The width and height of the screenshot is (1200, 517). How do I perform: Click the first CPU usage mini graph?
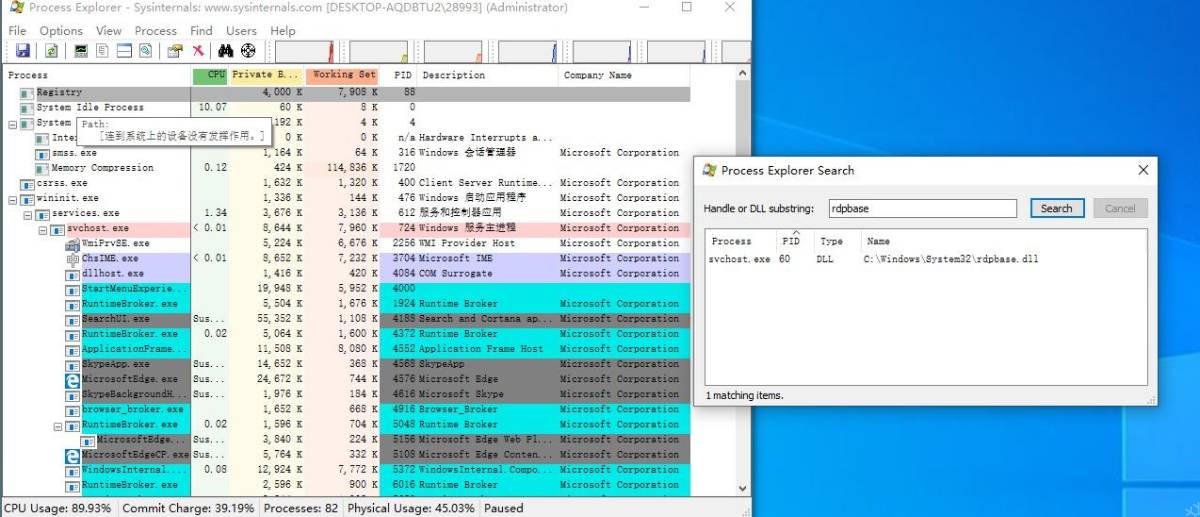305,51
